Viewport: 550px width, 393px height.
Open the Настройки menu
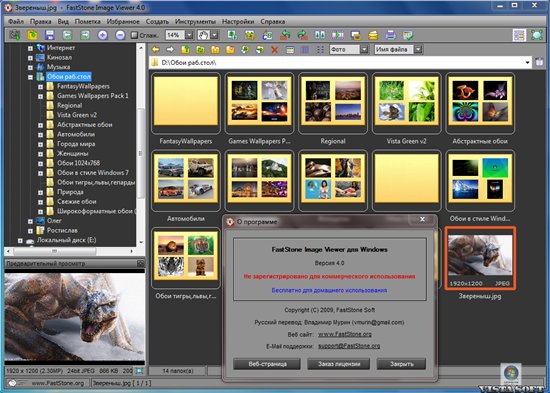point(238,21)
